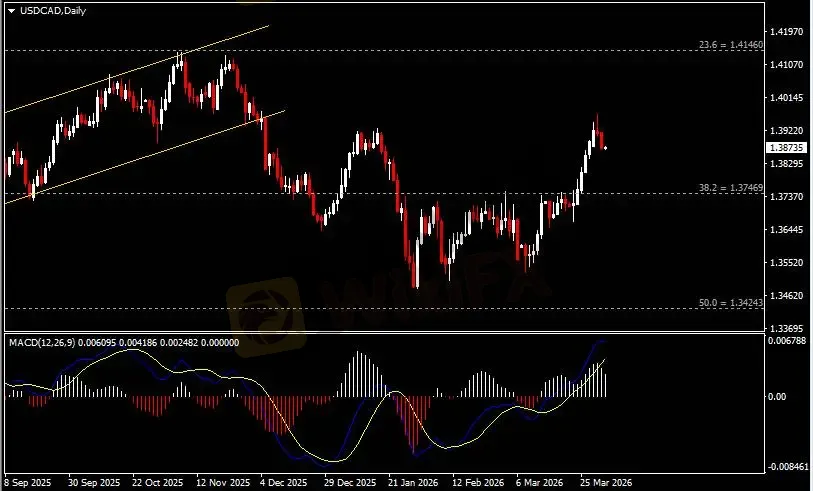Click the current price tag 1.38735
This screenshot has width=813, height=491.
[x=787, y=148]
